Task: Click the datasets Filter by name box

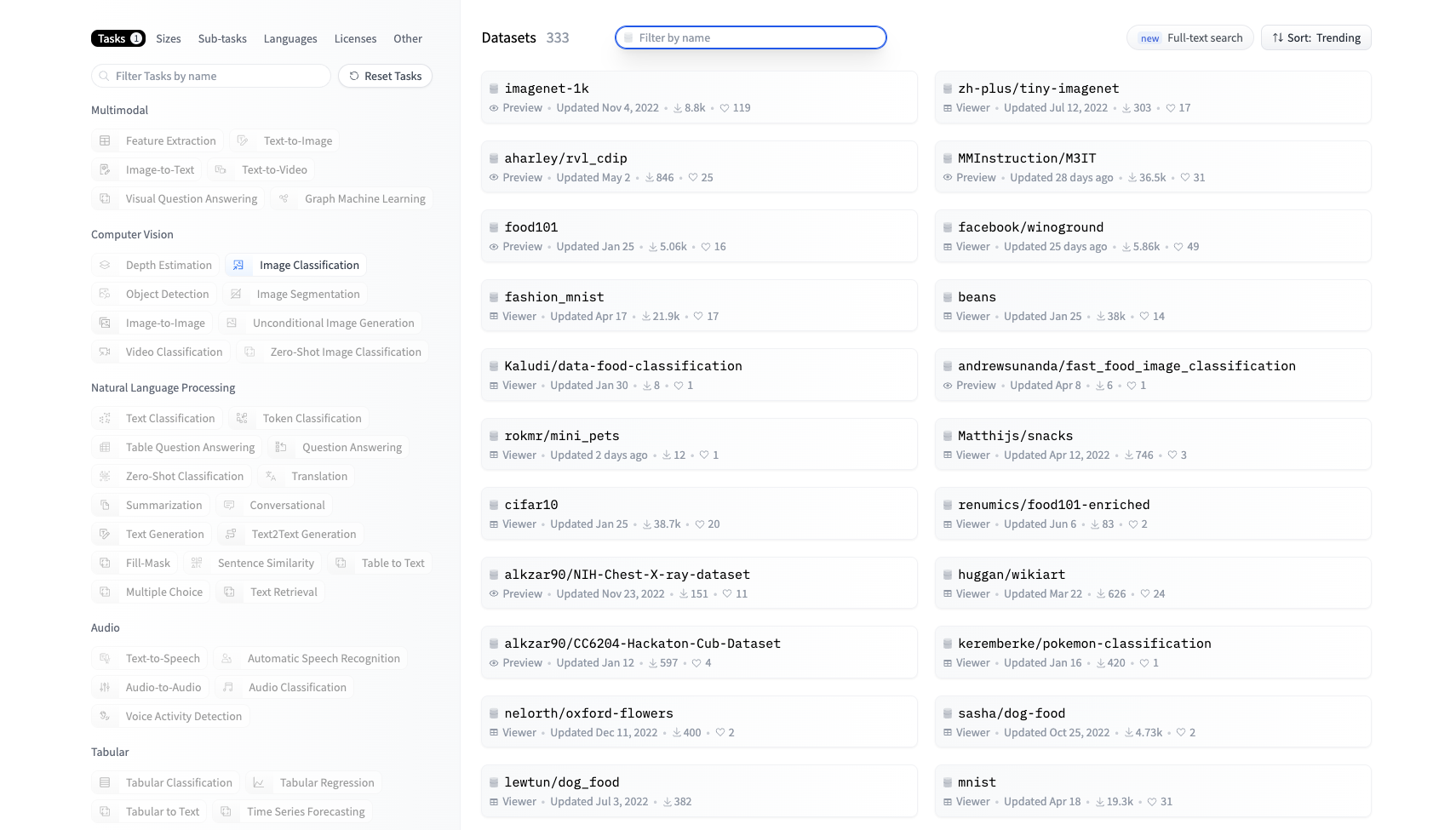Action: click(x=750, y=38)
